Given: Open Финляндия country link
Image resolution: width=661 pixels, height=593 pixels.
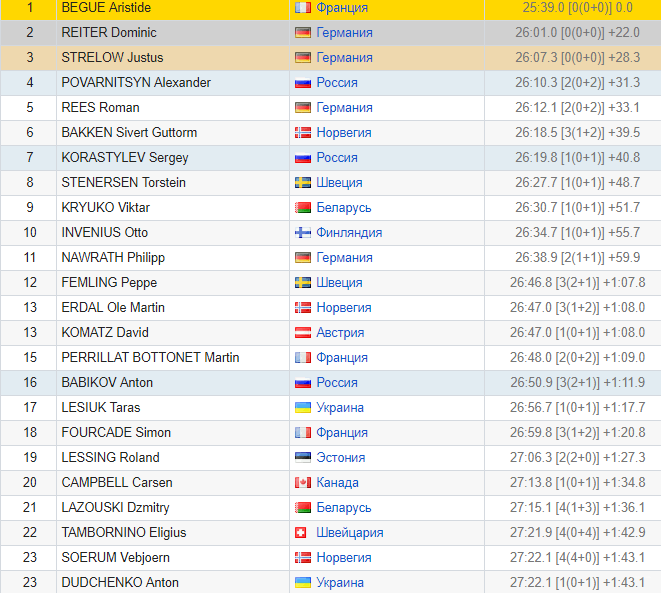Looking at the screenshot, I should (x=349, y=233).
